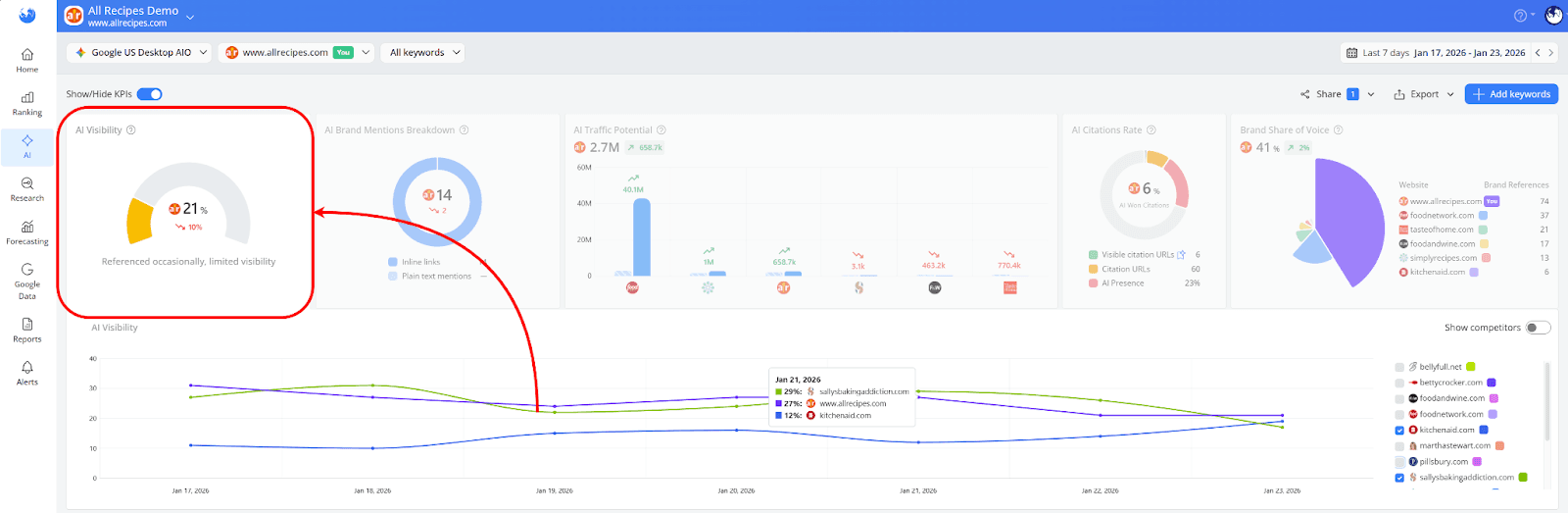Go to Ranking in the sidebar
This screenshot has height=513, width=1568.
27,104
